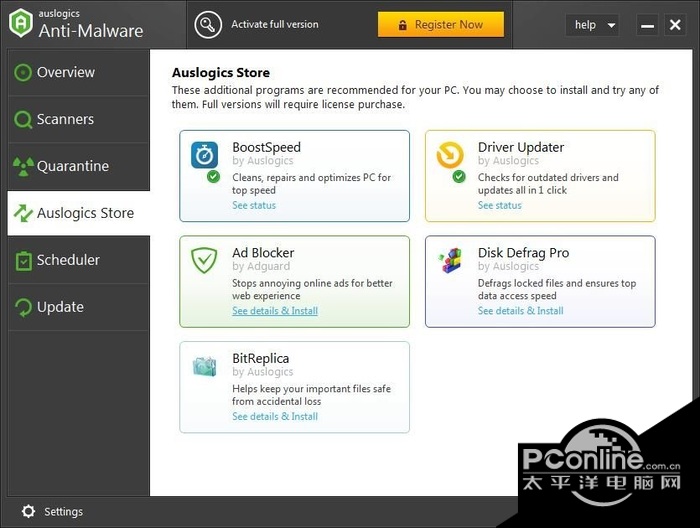Click the BitReplica folder icon
Screen dimensions: 700x528
click(204, 366)
